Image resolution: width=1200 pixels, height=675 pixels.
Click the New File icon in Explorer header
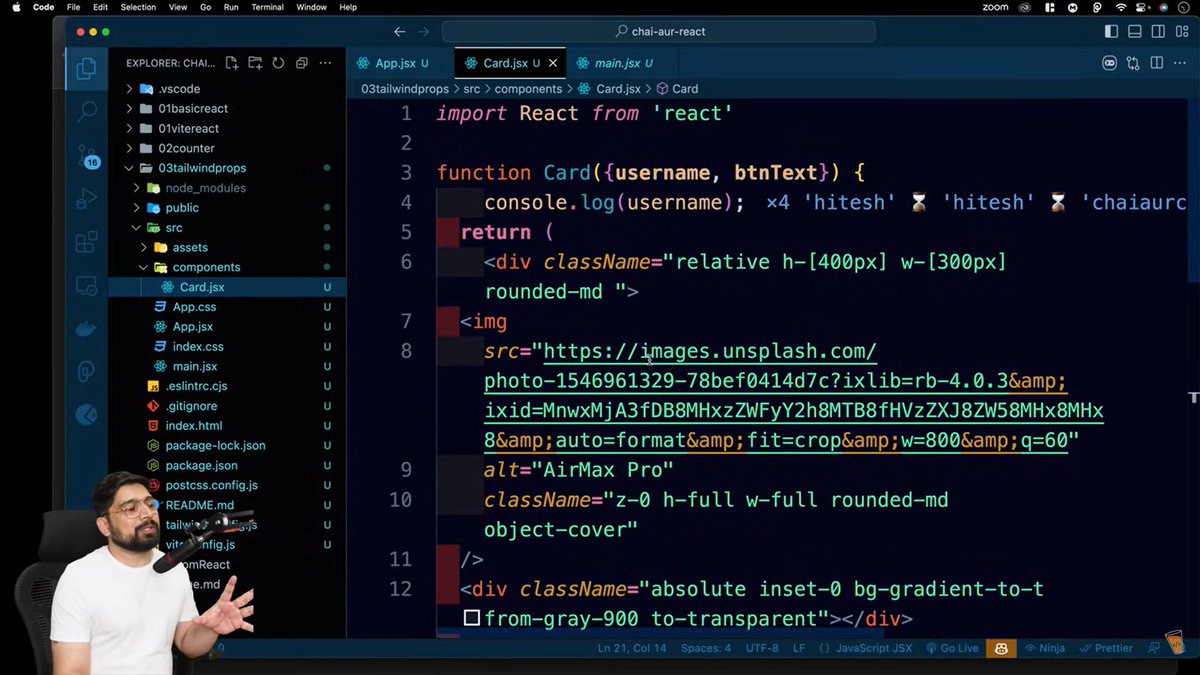(232, 63)
